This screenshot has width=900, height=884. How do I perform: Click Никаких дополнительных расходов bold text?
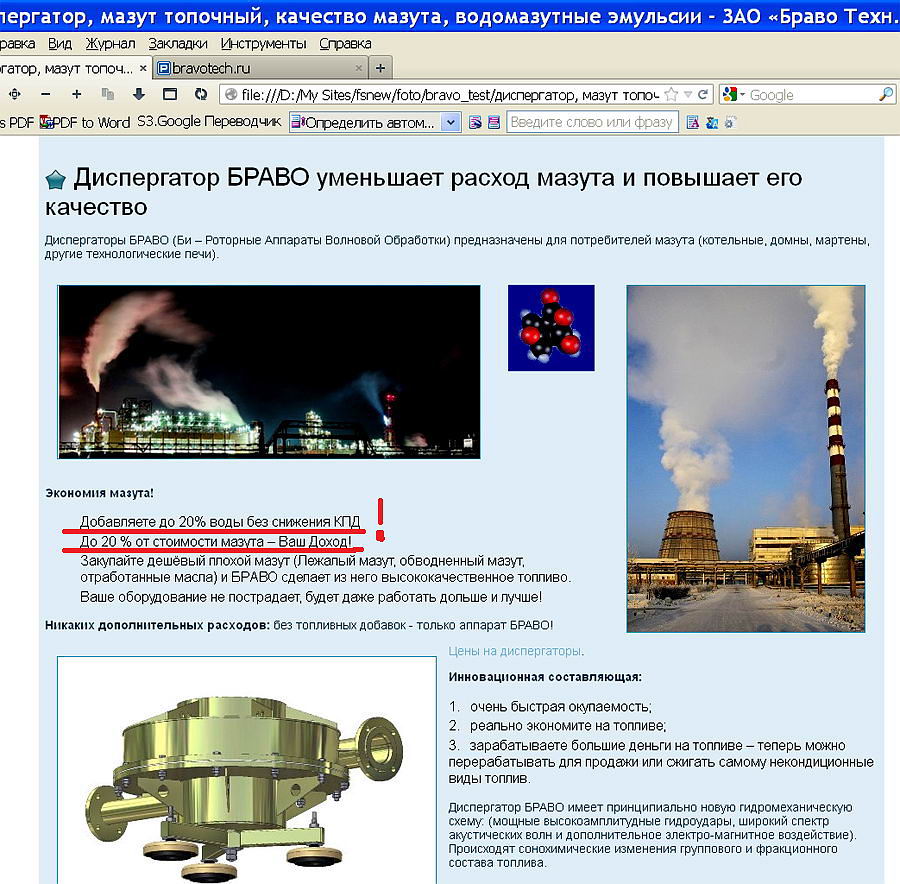coord(157,625)
